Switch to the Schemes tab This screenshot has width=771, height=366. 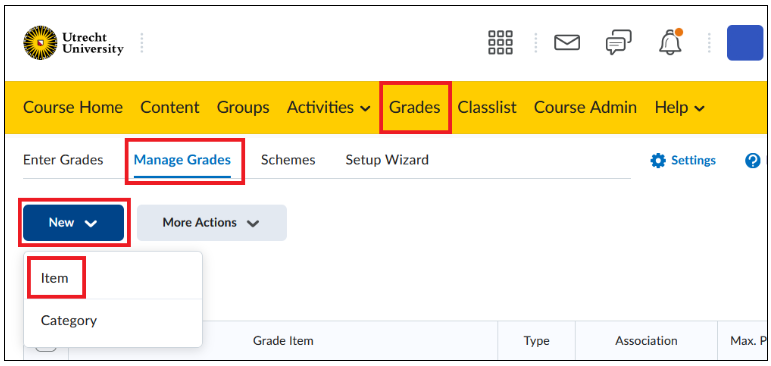point(288,160)
